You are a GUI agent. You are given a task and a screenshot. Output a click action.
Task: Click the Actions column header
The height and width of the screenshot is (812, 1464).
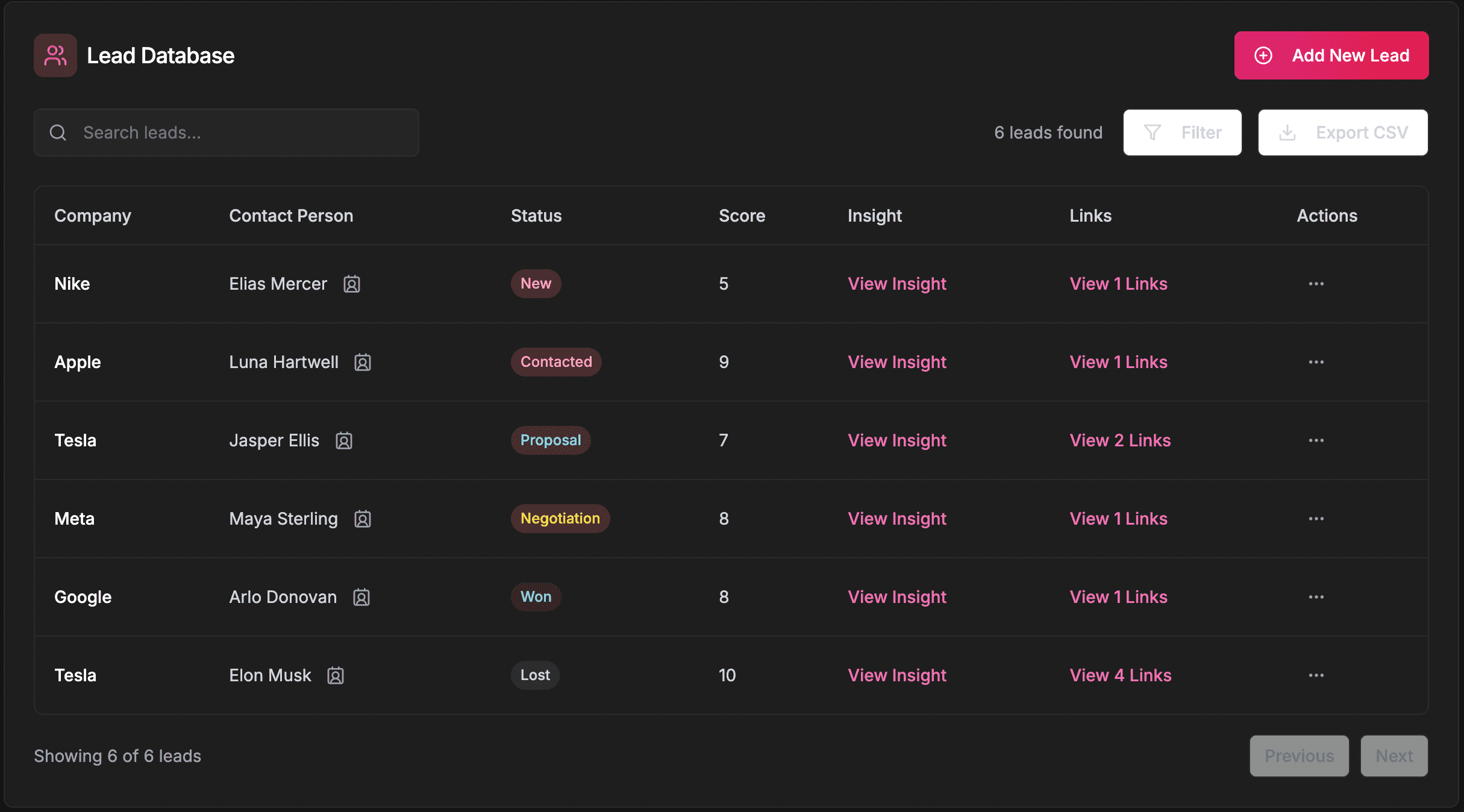(1327, 216)
